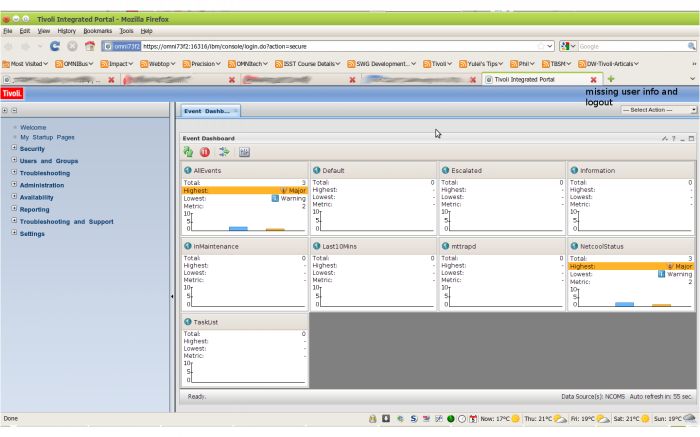Expand the Settings navigation node
The image size is (700, 437).
[14, 233]
